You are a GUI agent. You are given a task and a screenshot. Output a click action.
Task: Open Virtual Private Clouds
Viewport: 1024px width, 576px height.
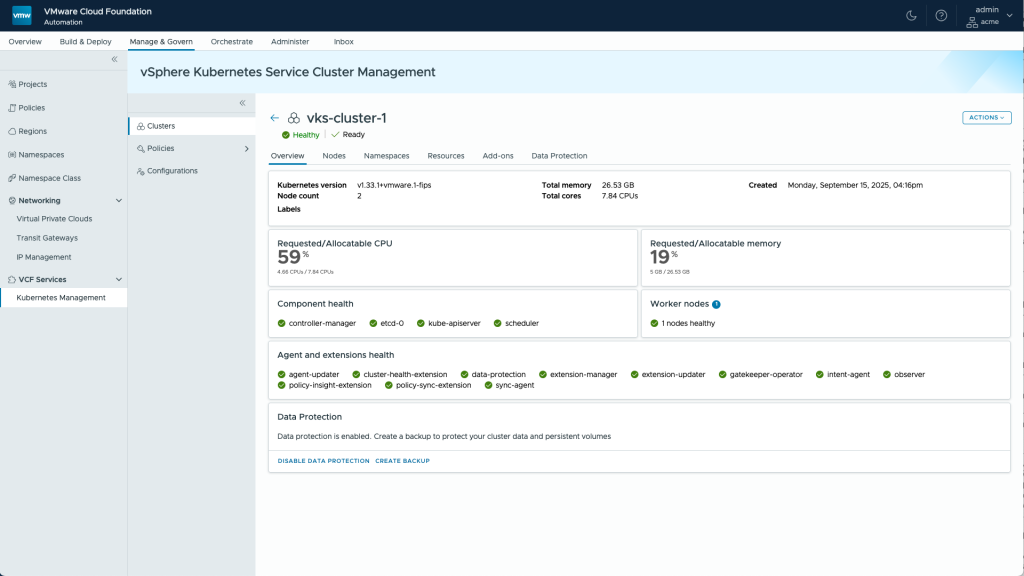click(54, 219)
